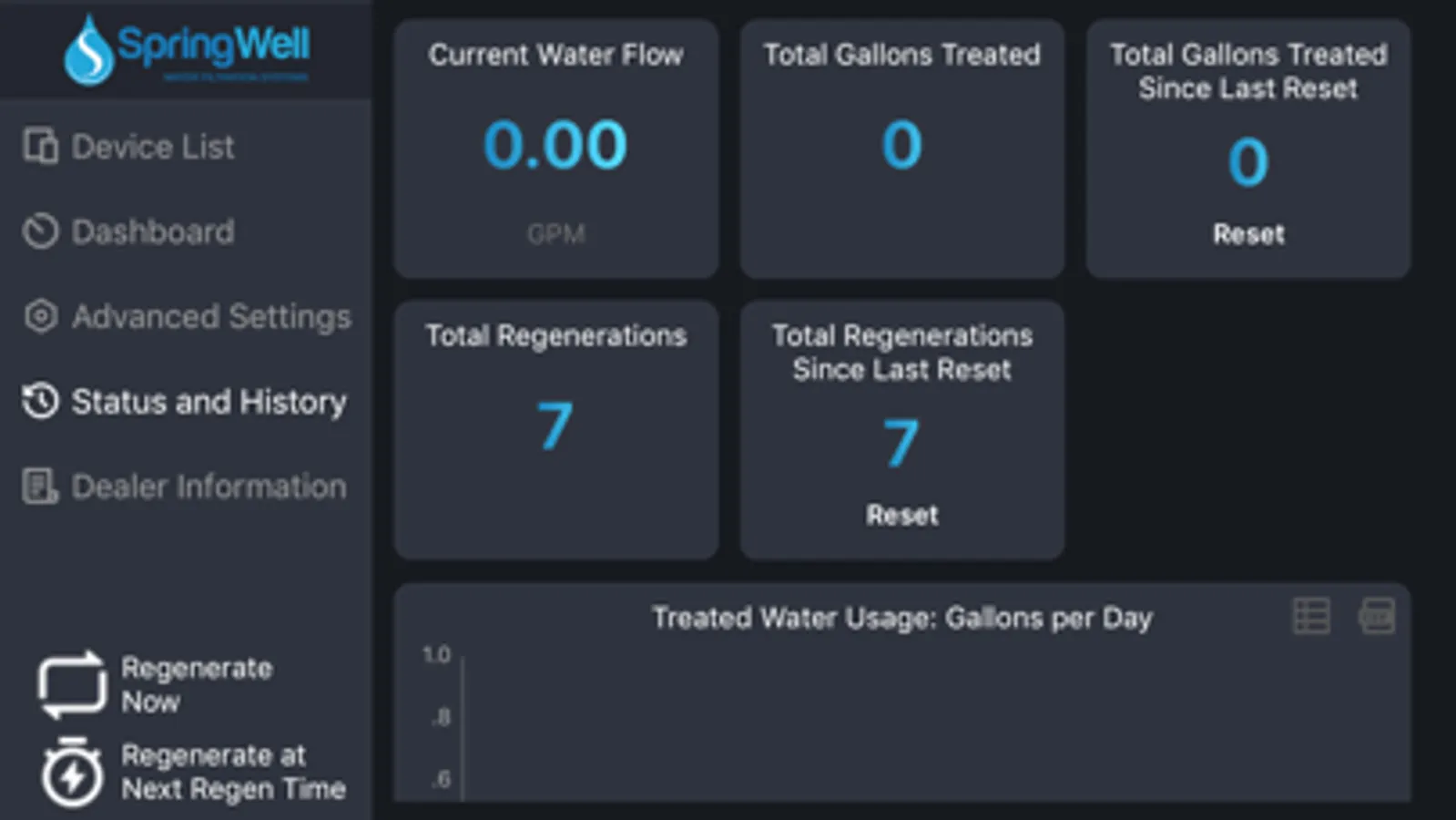Click the SpringWell logo
This screenshot has width=1456, height=820.
(187, 49)
